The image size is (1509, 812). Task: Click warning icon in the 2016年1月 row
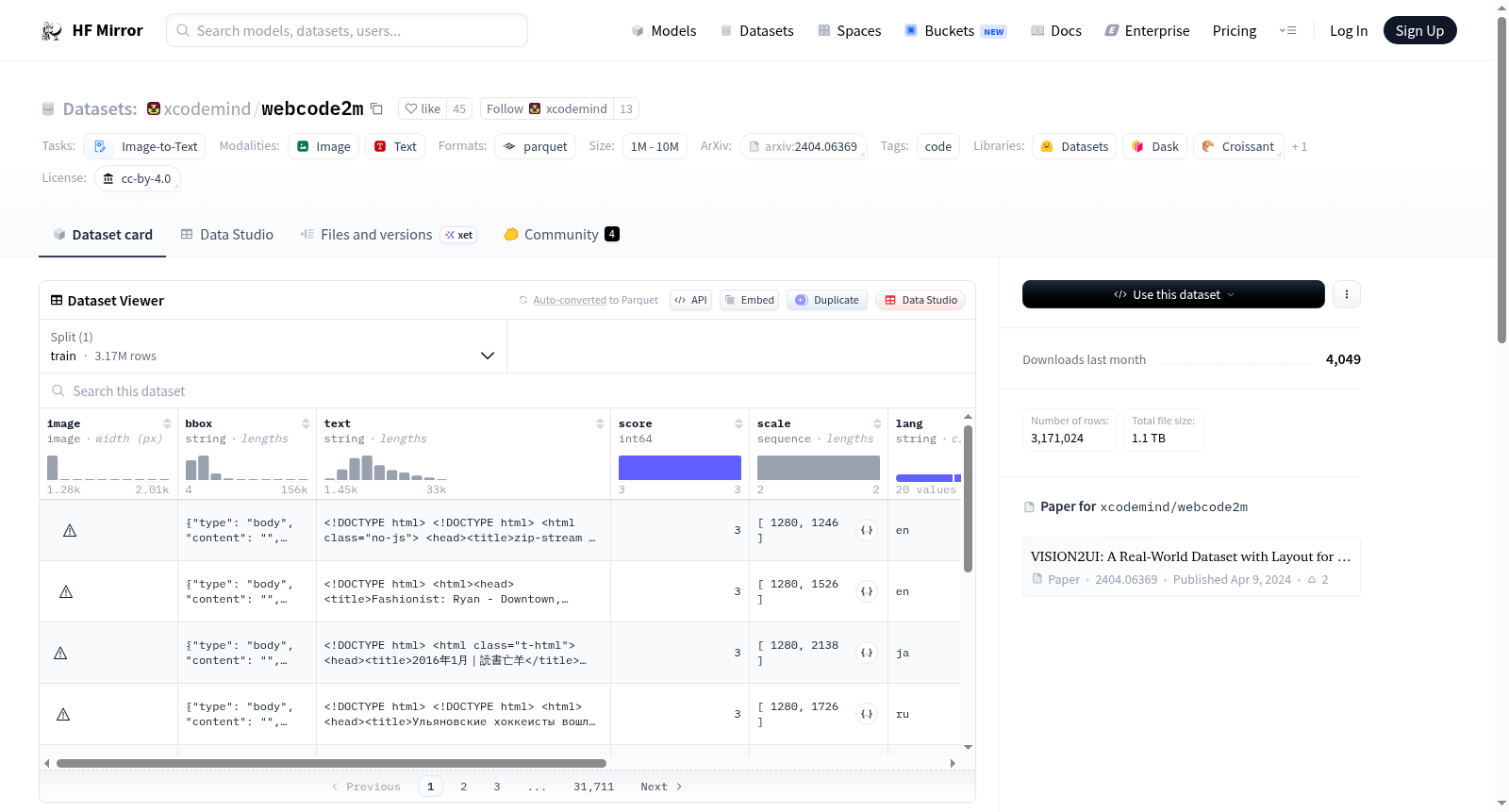[x=60, y=654]
